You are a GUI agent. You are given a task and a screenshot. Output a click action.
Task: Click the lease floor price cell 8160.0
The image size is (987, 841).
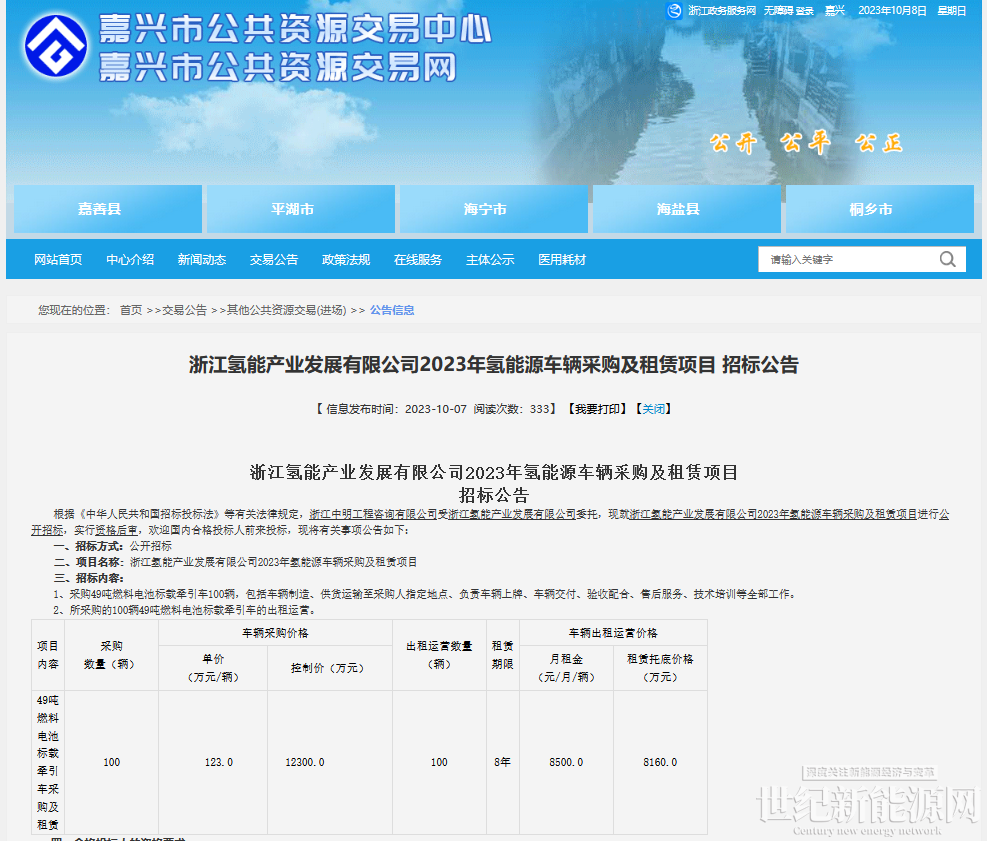click(x=660, y=762)
